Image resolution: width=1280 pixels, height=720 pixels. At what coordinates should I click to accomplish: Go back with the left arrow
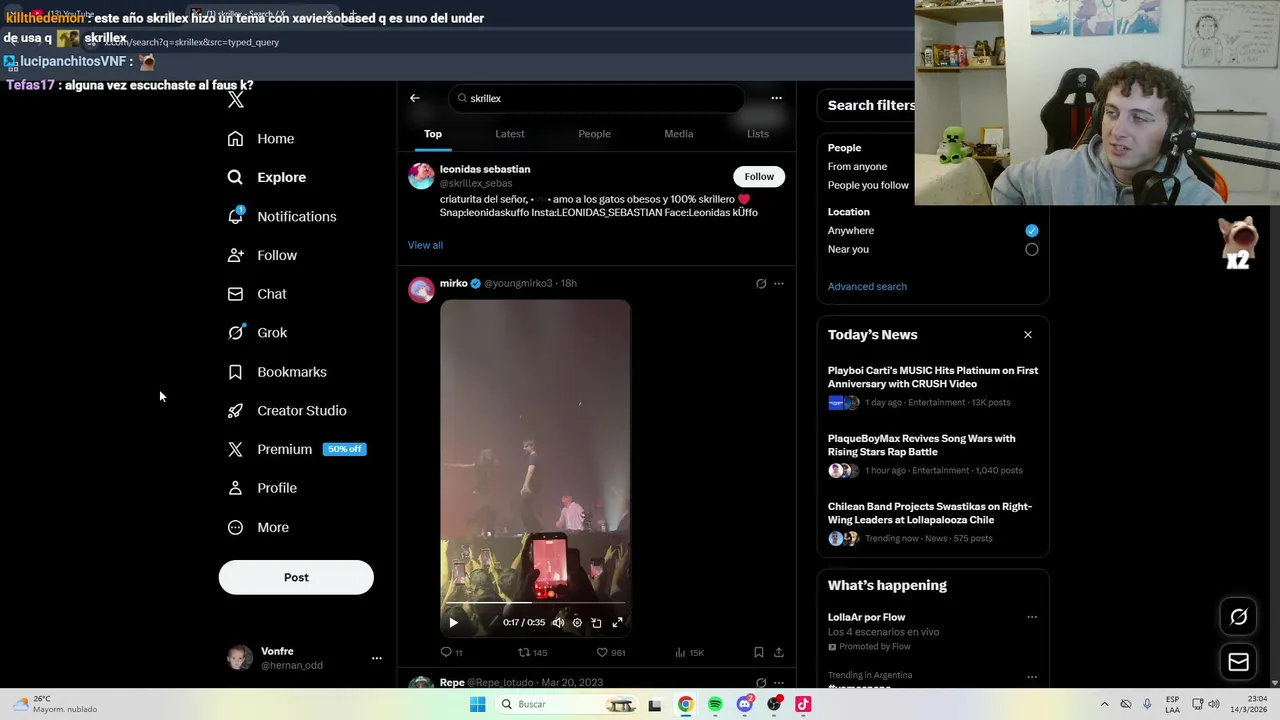[415, 98]
